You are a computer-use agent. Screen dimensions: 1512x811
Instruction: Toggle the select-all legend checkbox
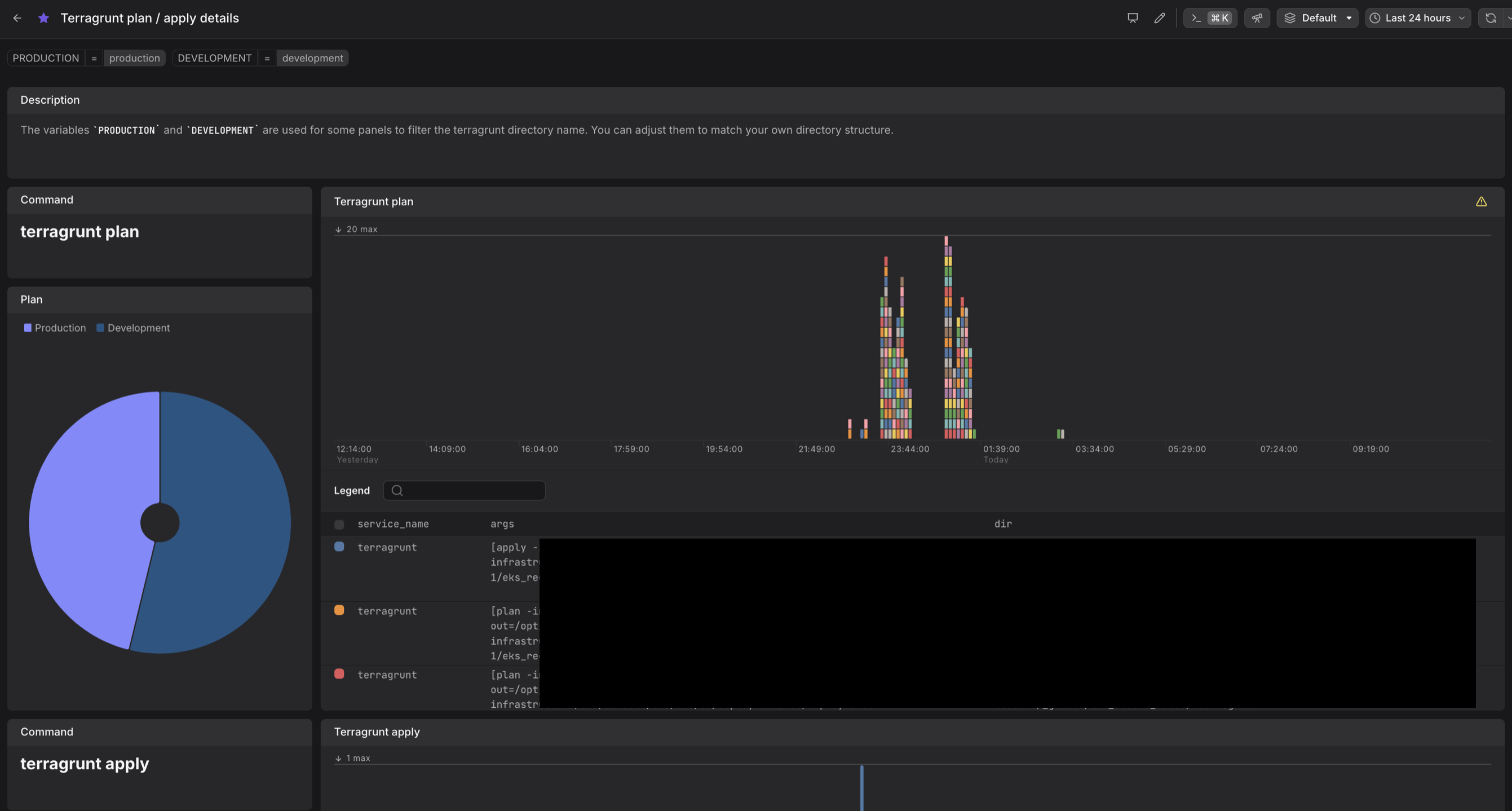tap(339, 524)
